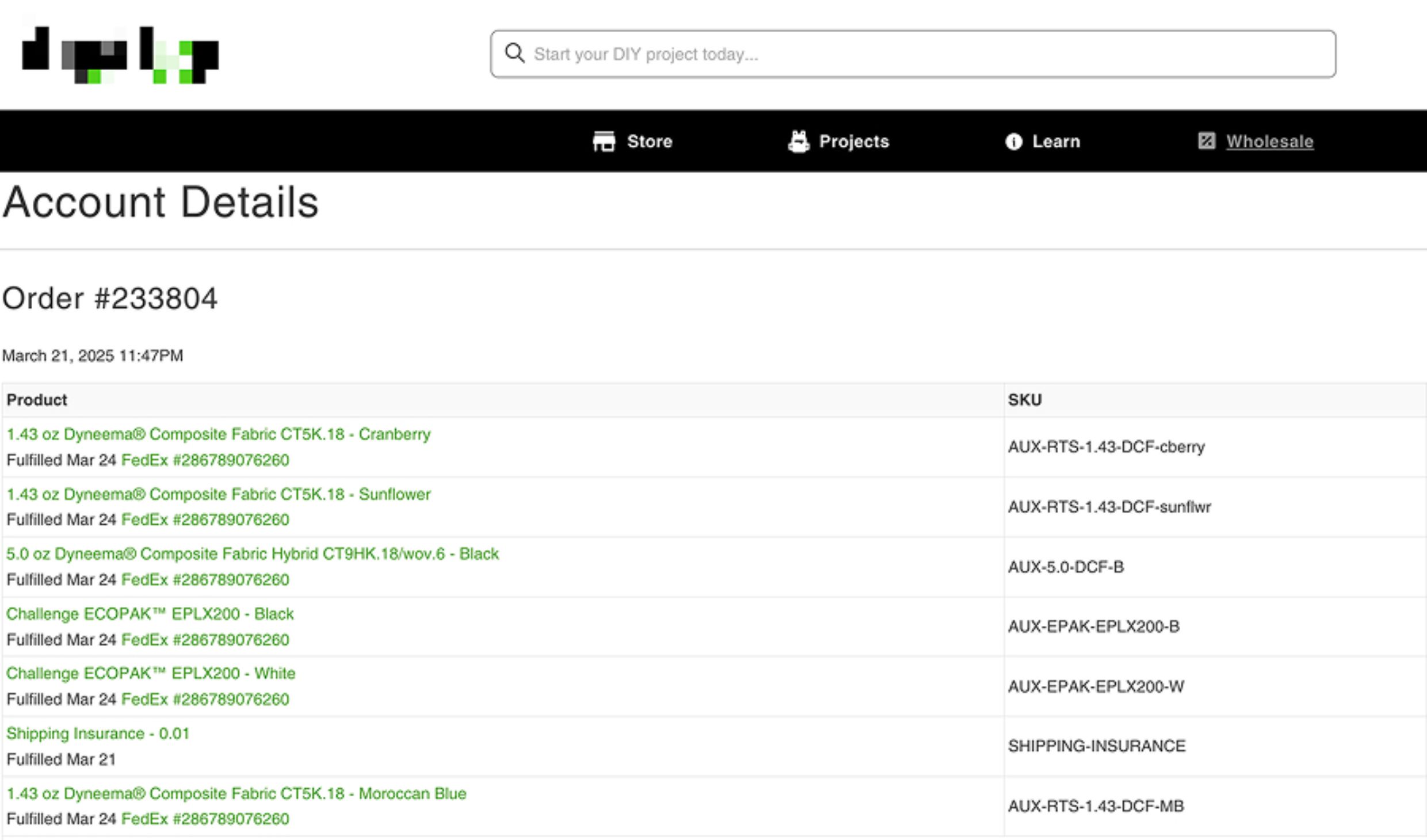
Task: Click the magnifier search icon
Action: point(514,54)
